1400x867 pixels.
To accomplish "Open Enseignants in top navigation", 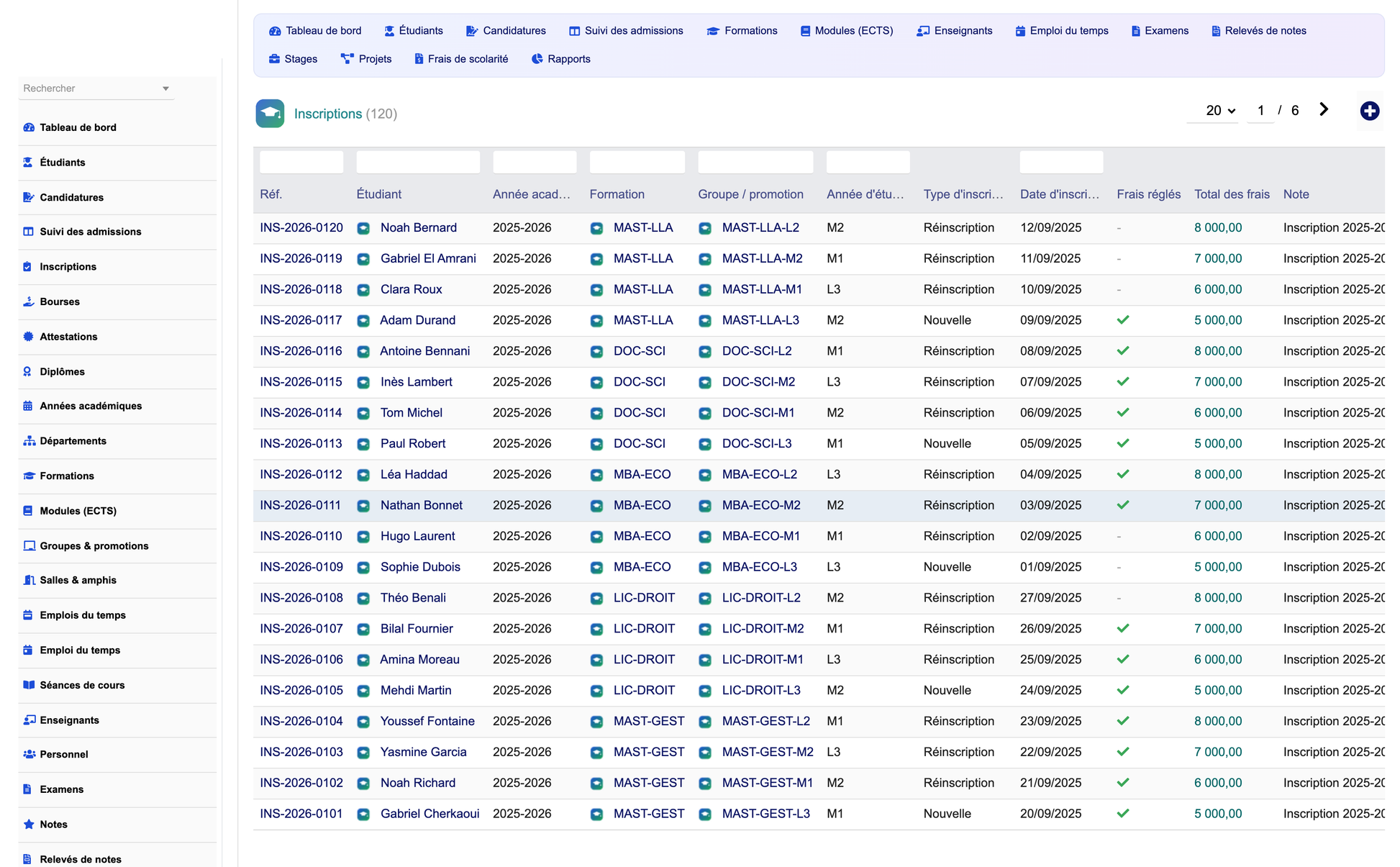I will point(955,31).
